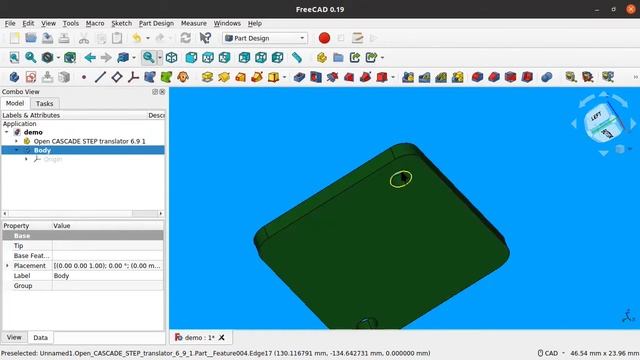Create a group blue folder icon
Viewport: 640px width, 360px height.
[x=338, y=58]
